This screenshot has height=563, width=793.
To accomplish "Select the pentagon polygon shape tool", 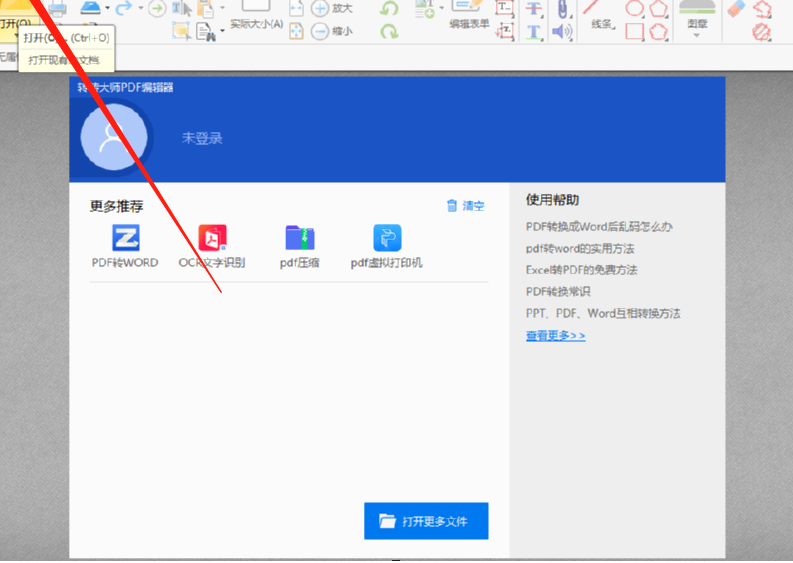I will 659,8.
